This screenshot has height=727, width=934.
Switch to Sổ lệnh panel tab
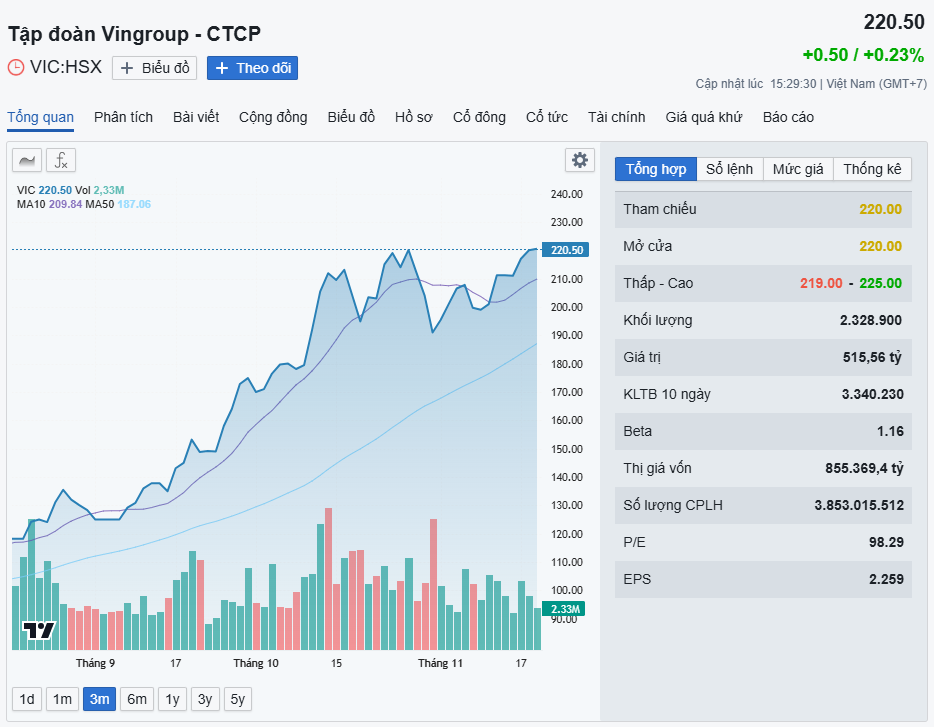point(729,169)
